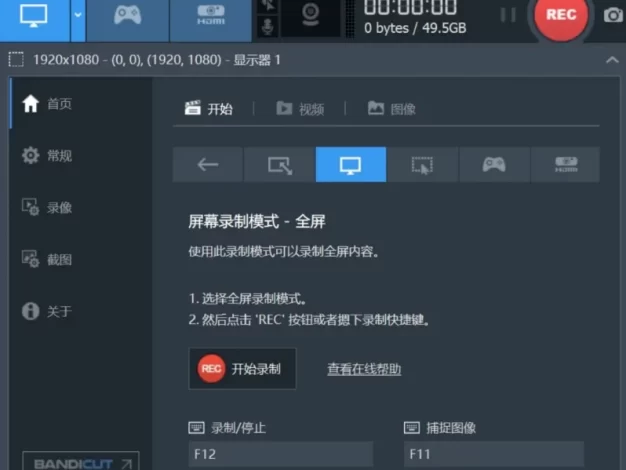Toggle microphone recording icon
Image resolution: width=626 pixels, height=470 pixels.
click(x=268, y=27)
